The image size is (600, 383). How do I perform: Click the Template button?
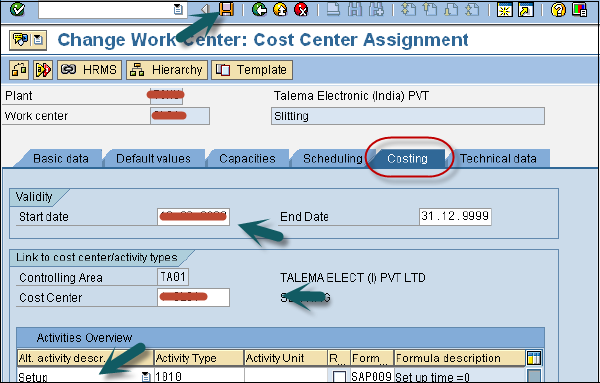coord(252,70)
